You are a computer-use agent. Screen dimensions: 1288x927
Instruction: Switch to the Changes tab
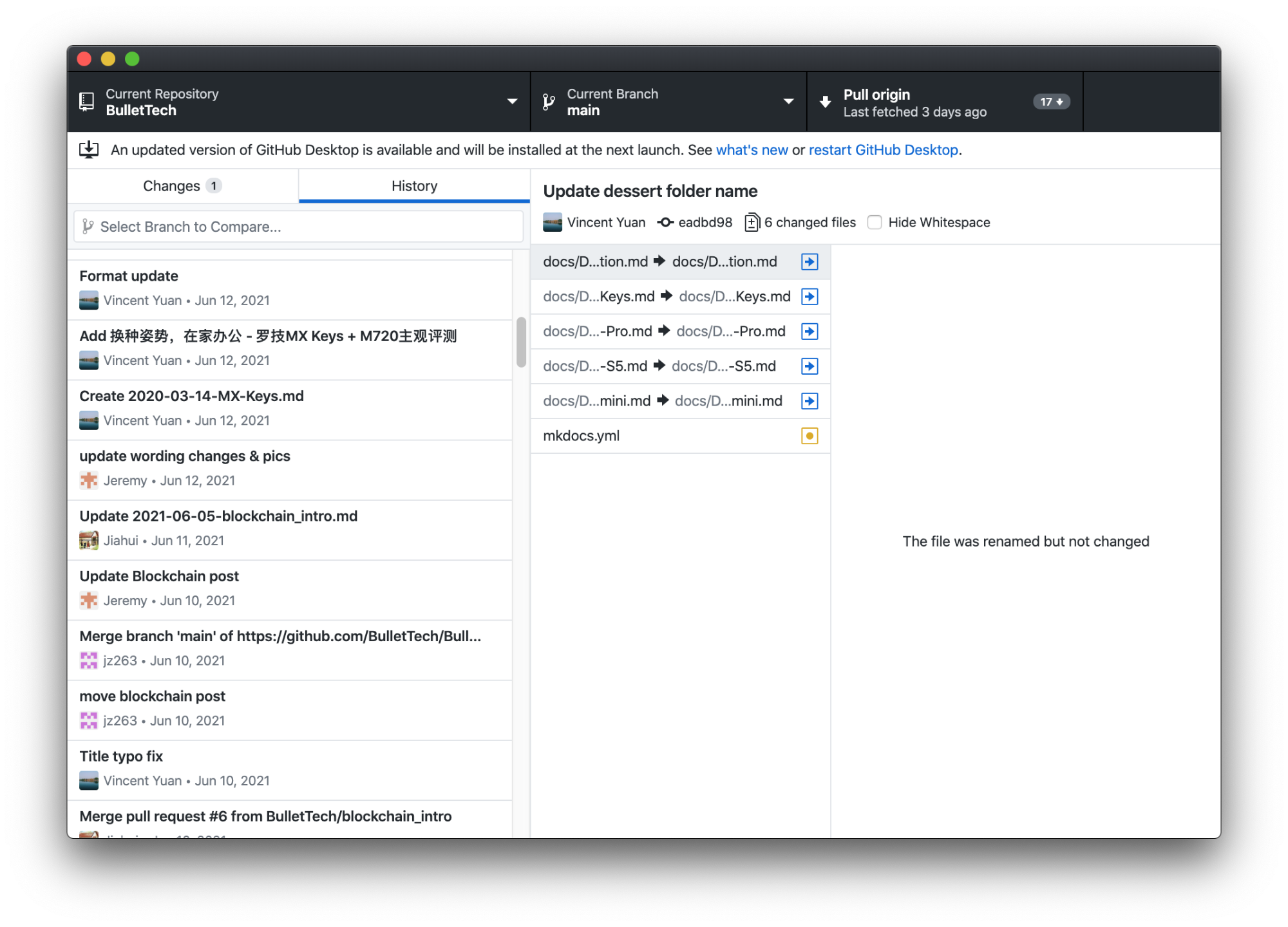[x=183, y=186]
